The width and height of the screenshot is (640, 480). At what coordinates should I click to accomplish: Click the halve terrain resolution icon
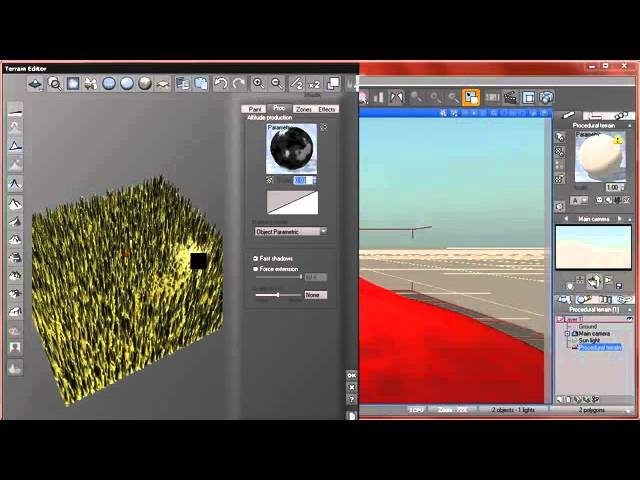pyautogui.click(x=295, y=85)
